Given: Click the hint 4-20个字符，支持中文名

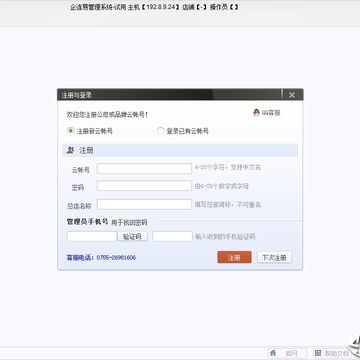Looking at the screenshot, I should [x=228, y=167].
